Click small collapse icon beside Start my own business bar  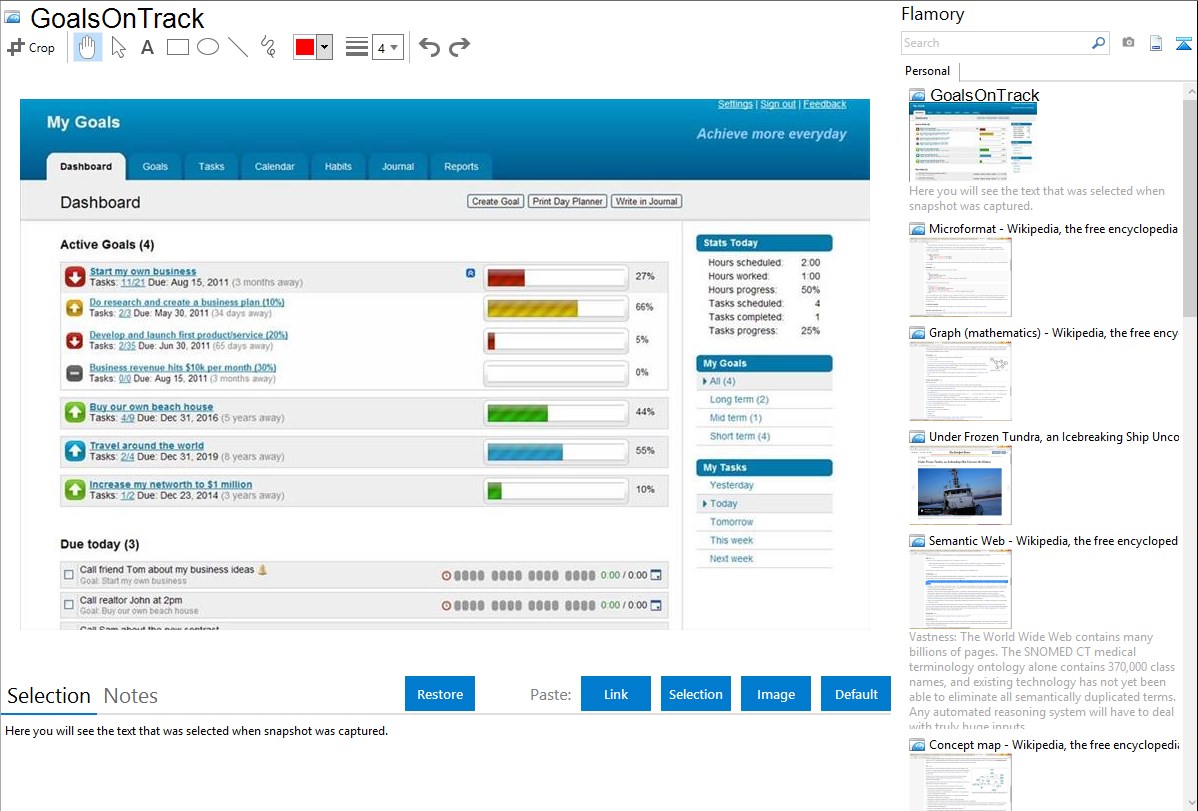coord(471,273)
